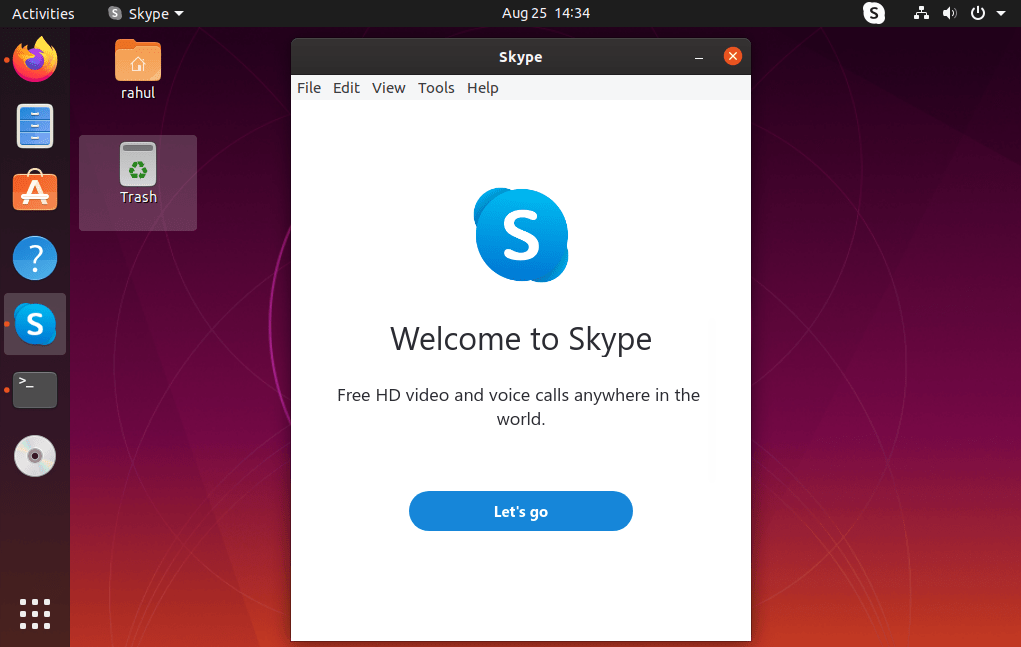Minimize the Skype window

(699, 57)
